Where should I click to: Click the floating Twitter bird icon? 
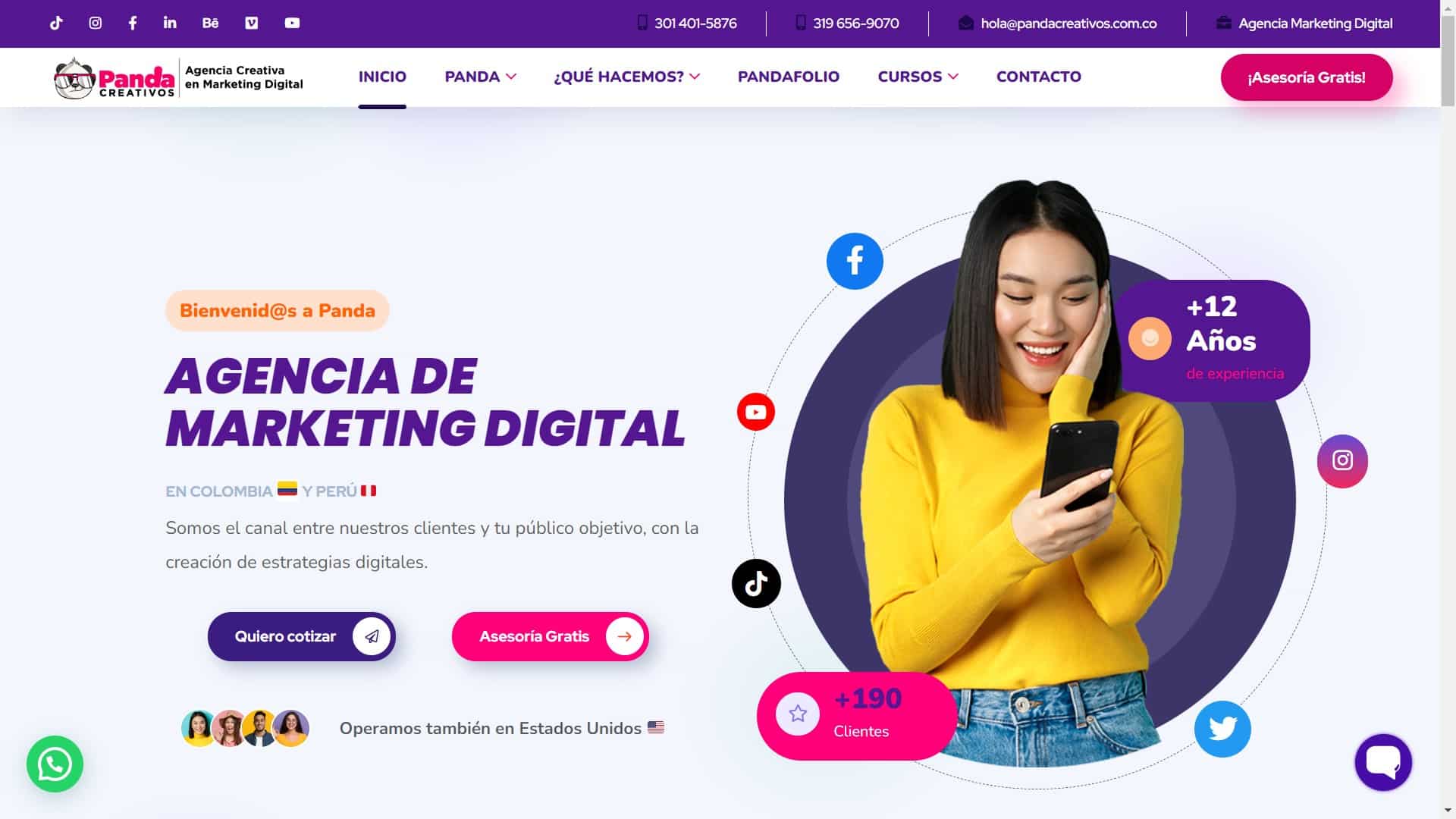(x=1222, y=729)
